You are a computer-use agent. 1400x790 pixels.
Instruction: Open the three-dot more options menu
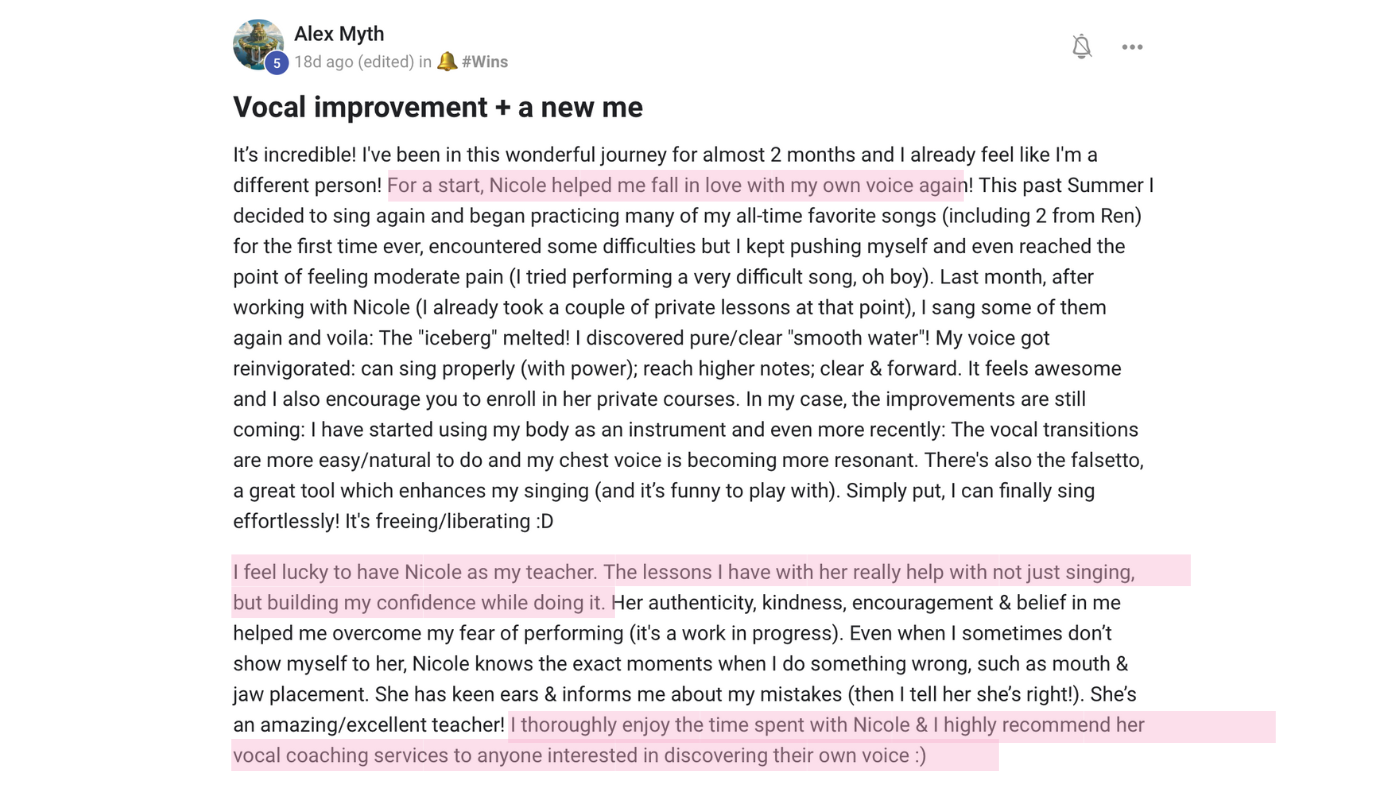1132,47
